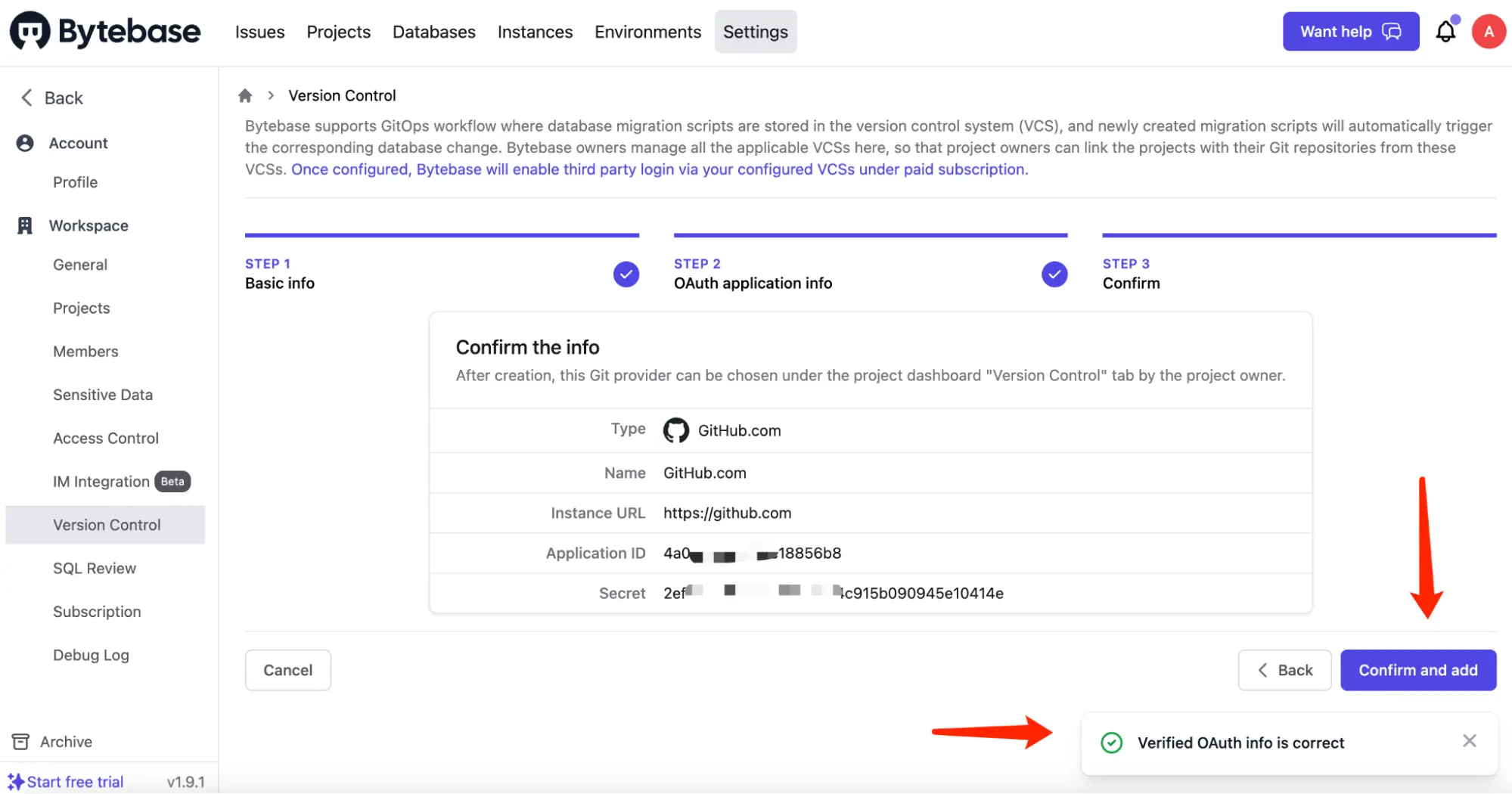Go to Databases tab
1512x794 pixels.
[x=433, y=32]
